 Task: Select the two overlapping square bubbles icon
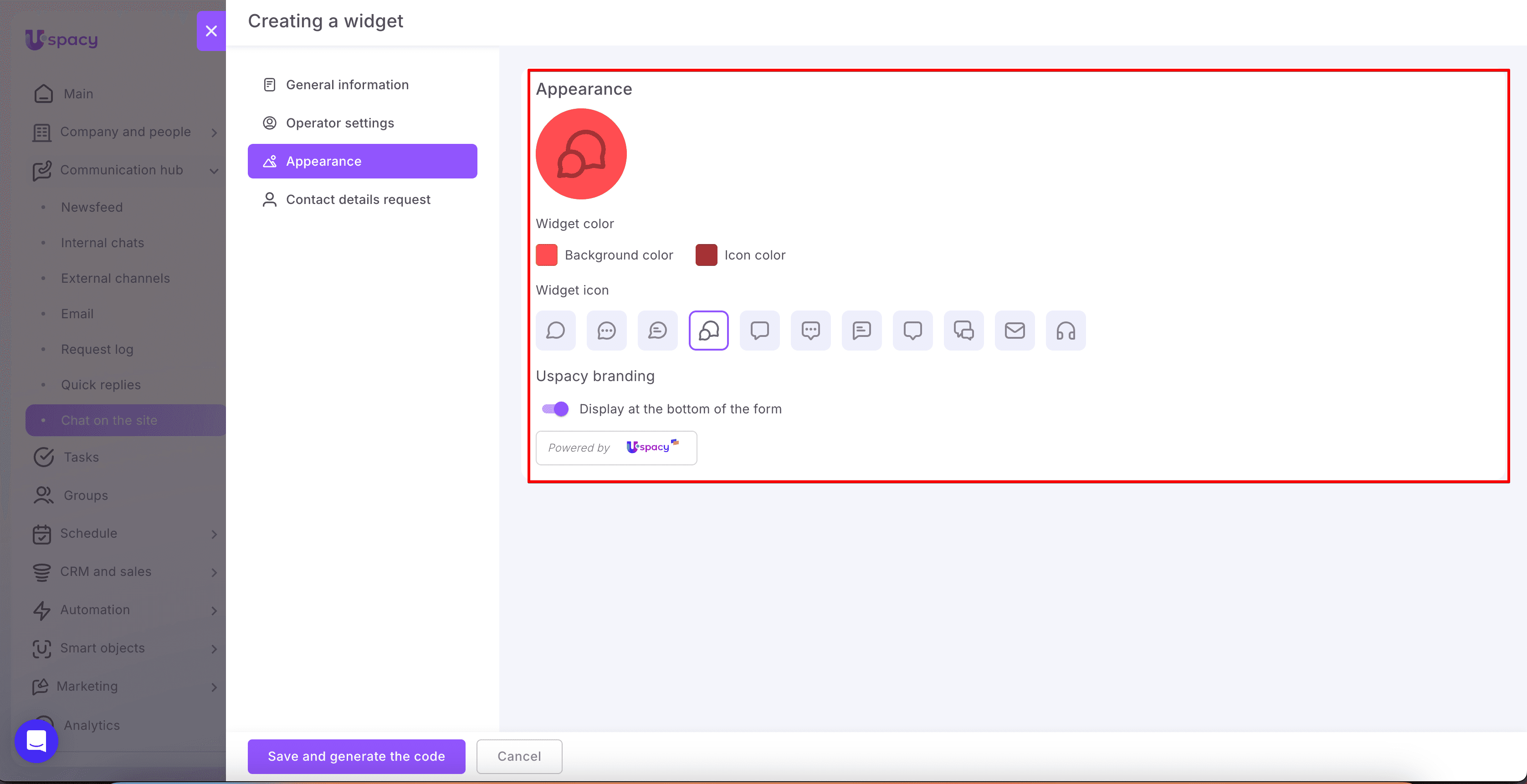click(x=963, y=330)
